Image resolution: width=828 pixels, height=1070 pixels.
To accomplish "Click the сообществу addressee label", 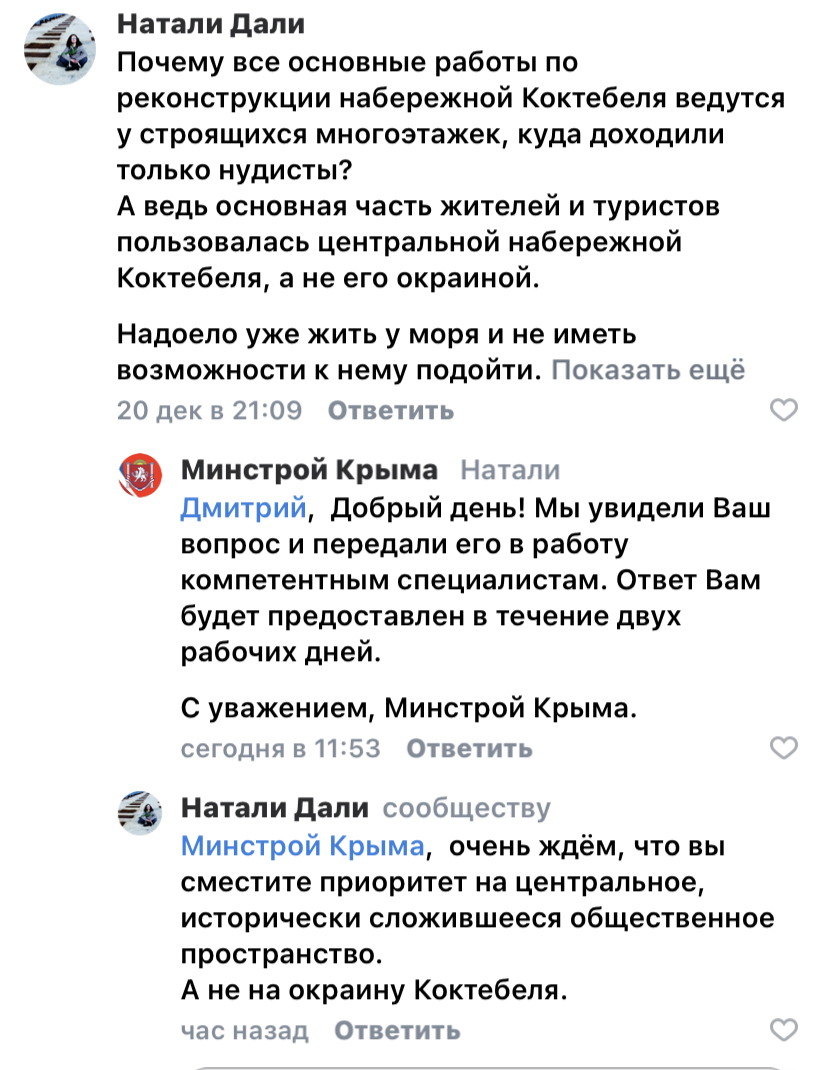I will [466, 808].
